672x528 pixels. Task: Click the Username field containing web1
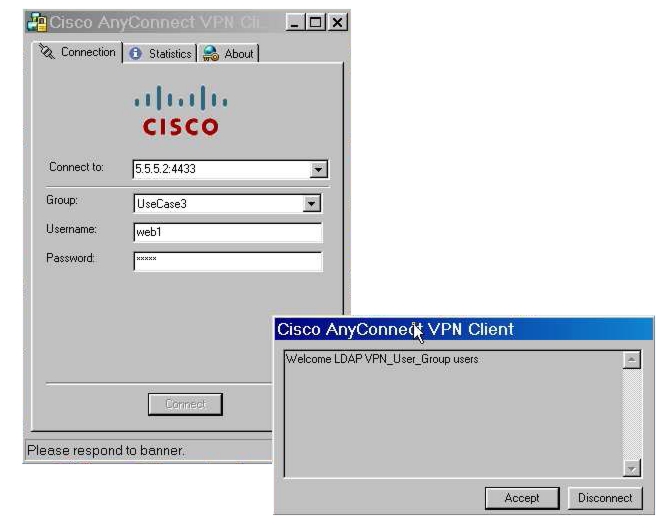click(228, 232)
